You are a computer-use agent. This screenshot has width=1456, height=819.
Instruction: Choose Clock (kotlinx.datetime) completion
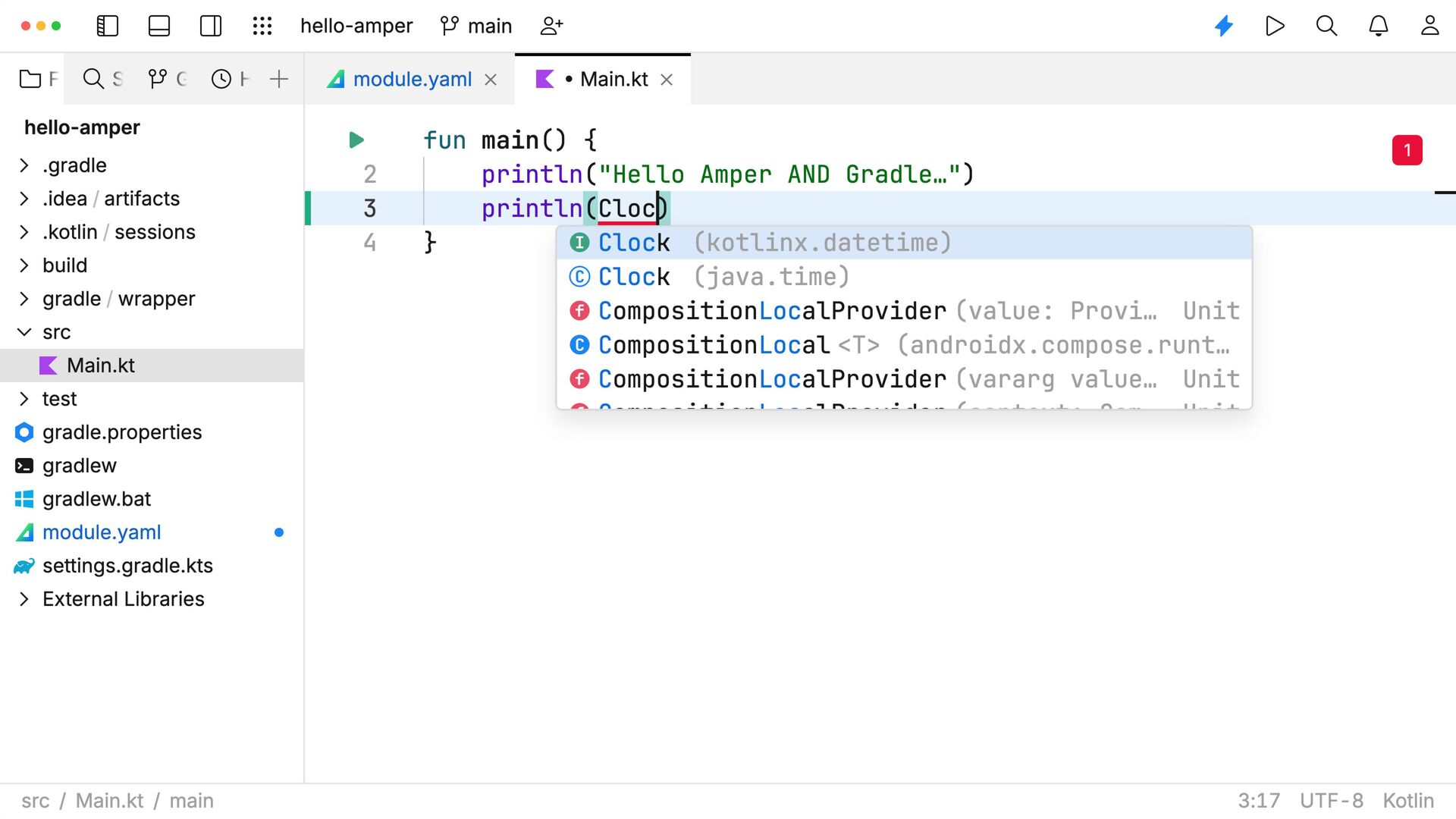click(x=904, y=243)
